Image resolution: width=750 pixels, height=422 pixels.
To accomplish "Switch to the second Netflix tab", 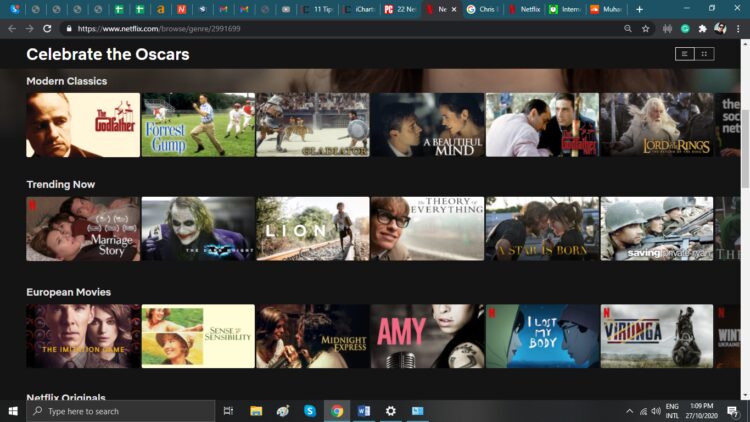I will 524,9.
